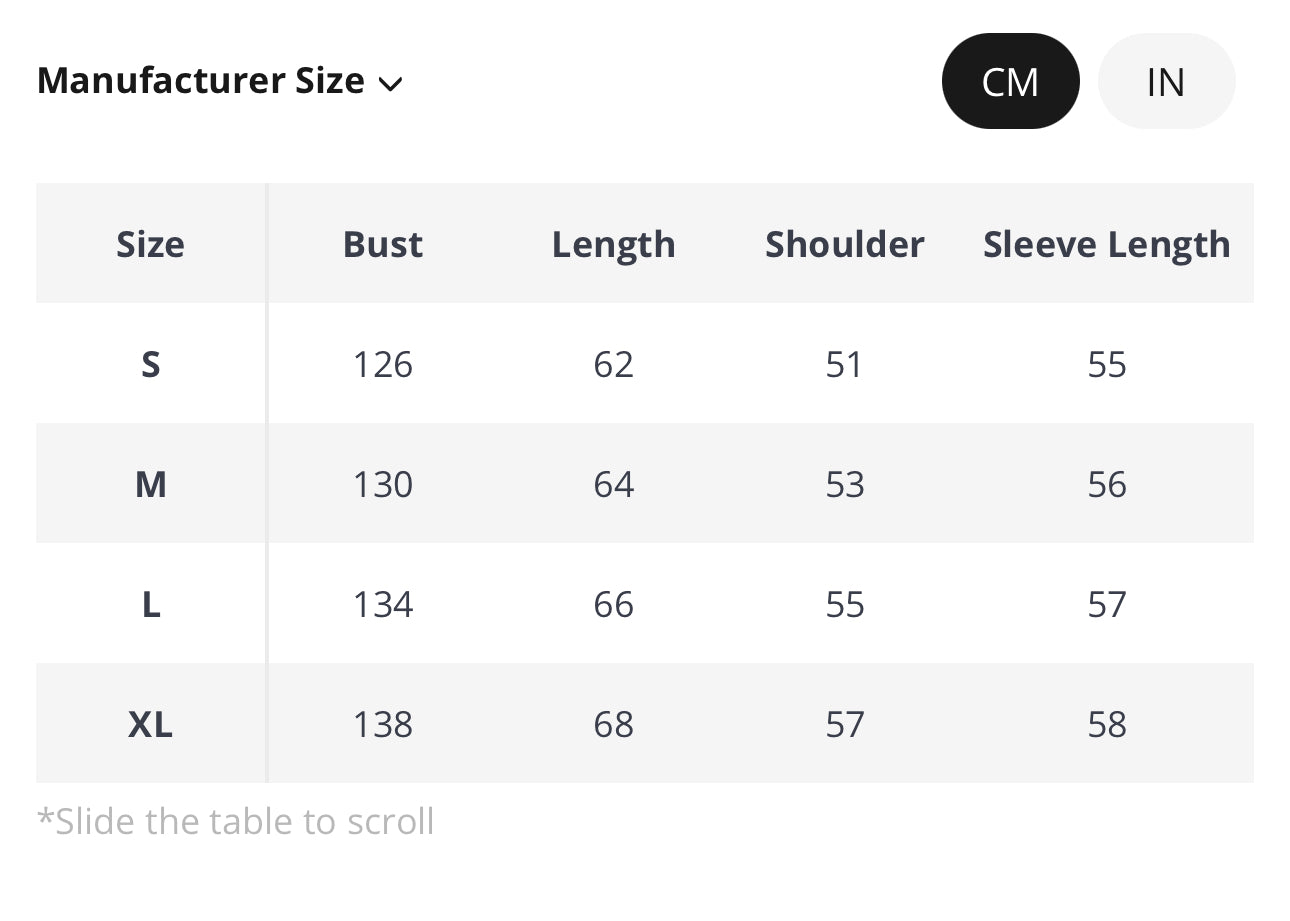Viewport: 1290px width, 921px height.
Task: Click the sleeve length value 58
Action: pos(1107,724)
